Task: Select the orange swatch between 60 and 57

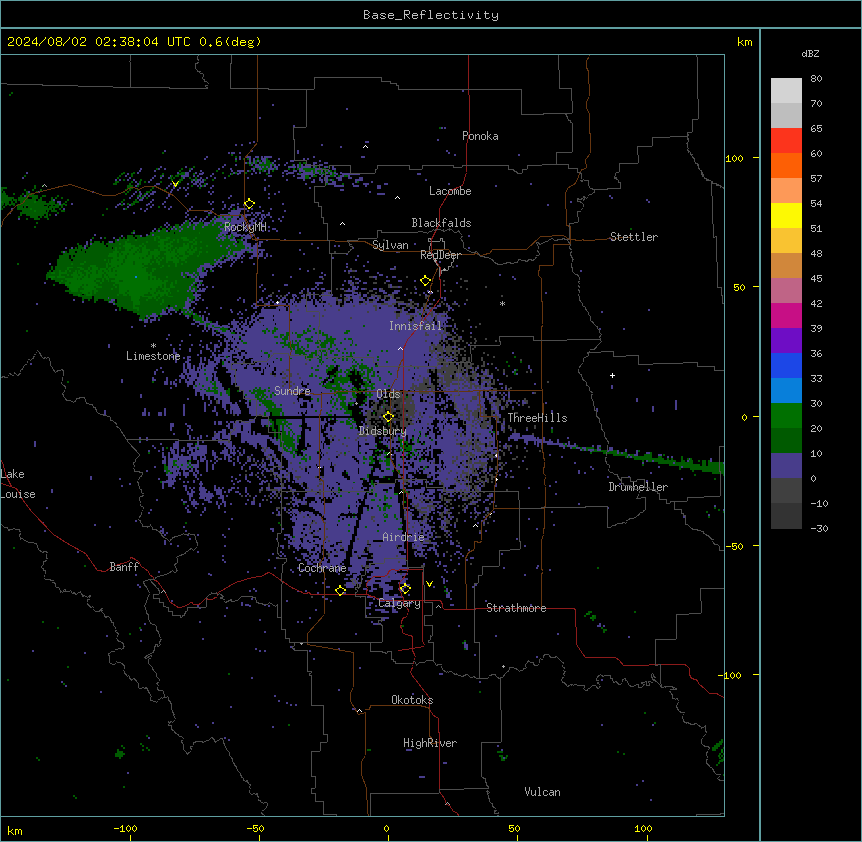Action: pyautogui.click(x=786, y=165)
